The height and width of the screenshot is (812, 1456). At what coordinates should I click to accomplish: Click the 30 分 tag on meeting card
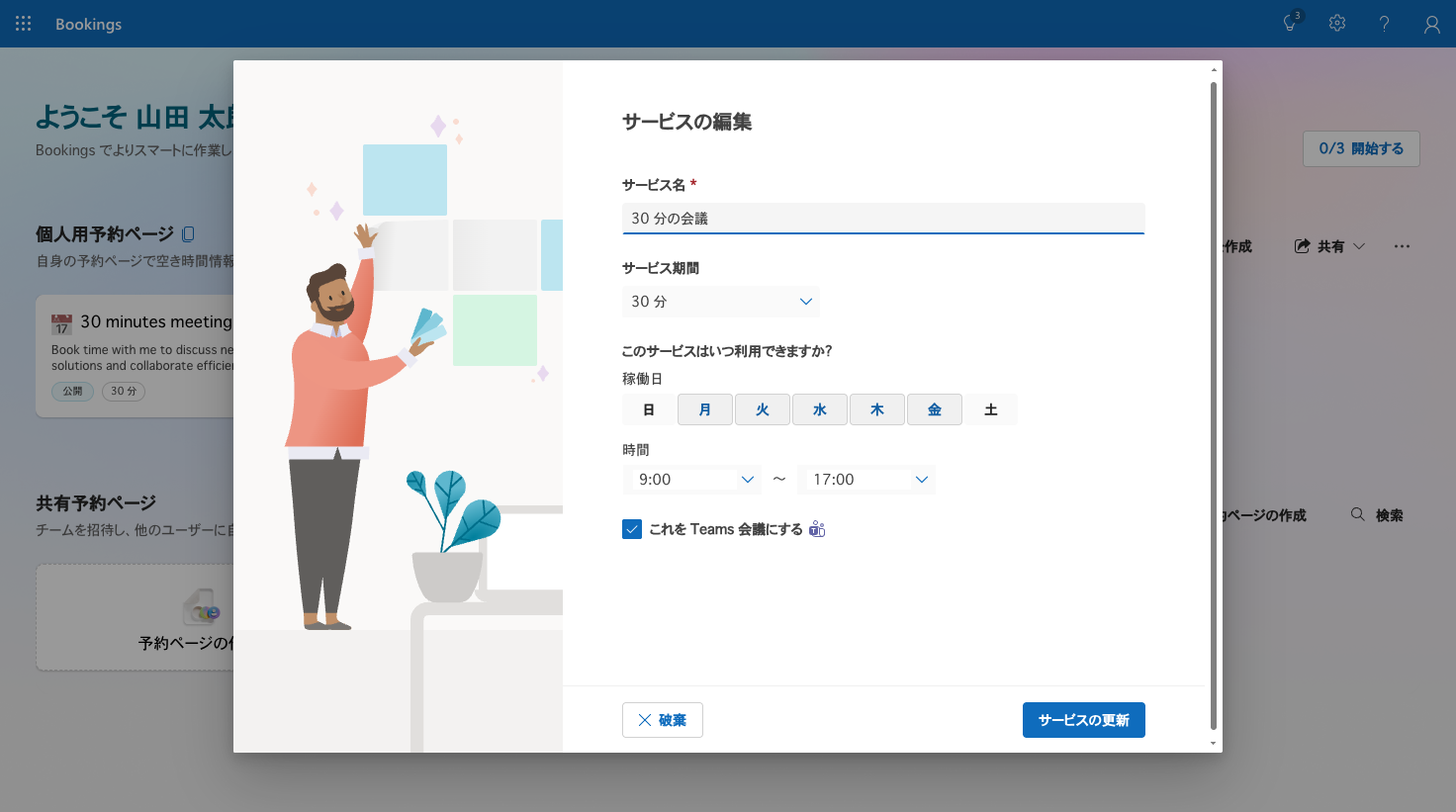coord(124,391)
